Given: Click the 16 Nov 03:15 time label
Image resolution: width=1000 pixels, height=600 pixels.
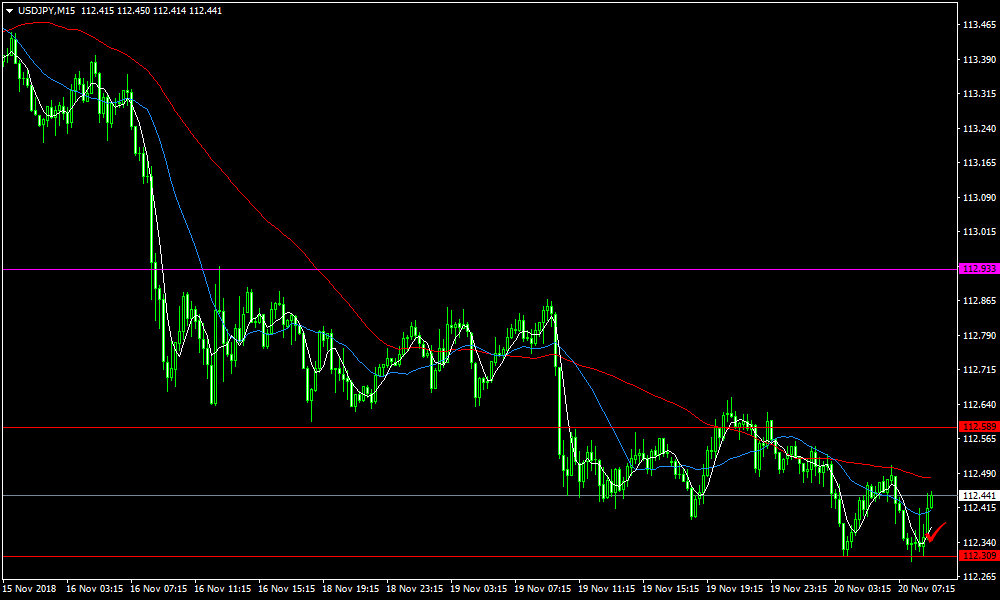Looking at the screenshot, I should coord(94,588).
